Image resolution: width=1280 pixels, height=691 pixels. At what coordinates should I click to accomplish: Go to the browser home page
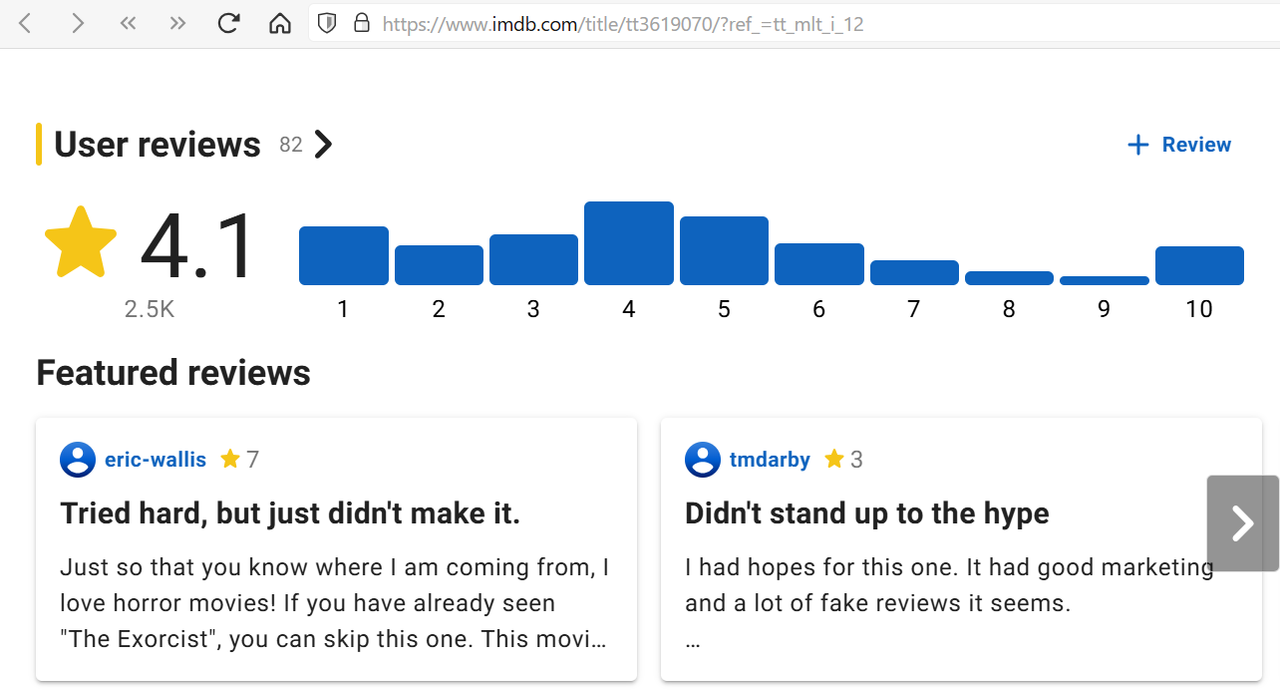[x=280, y=23]
